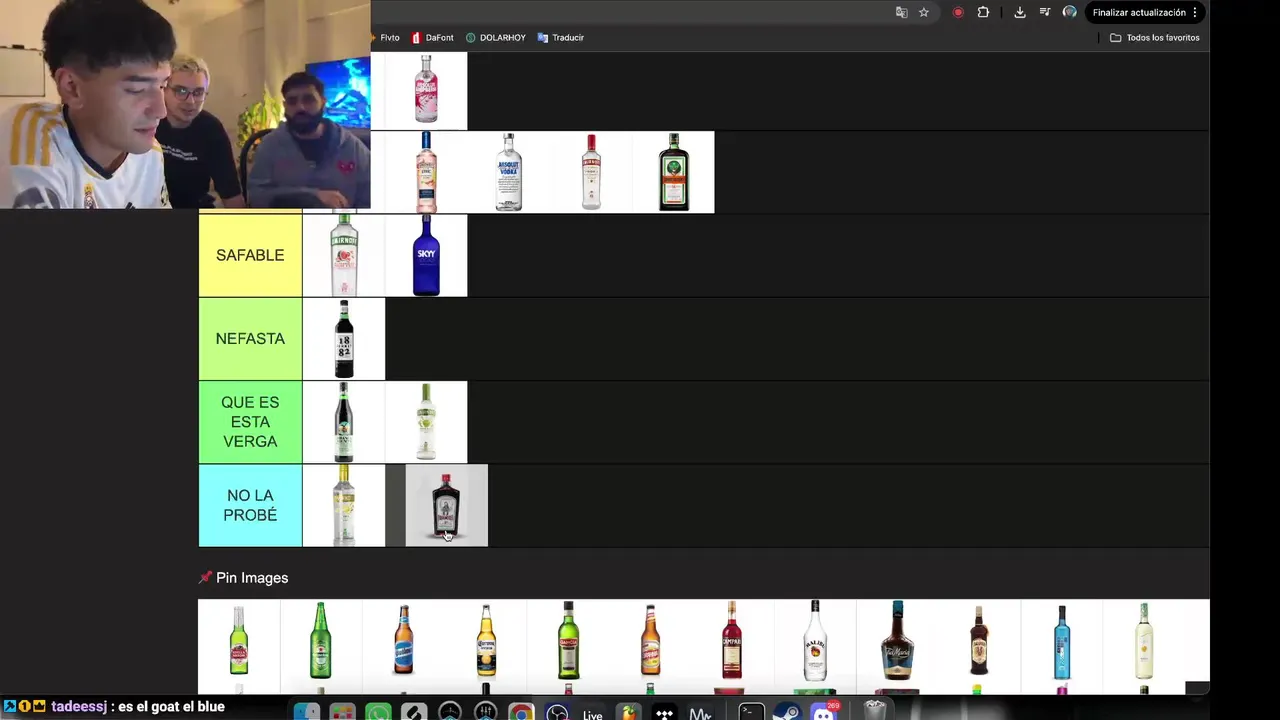
Task: Open the DaFont bookmark
Action: click(432, 37)
